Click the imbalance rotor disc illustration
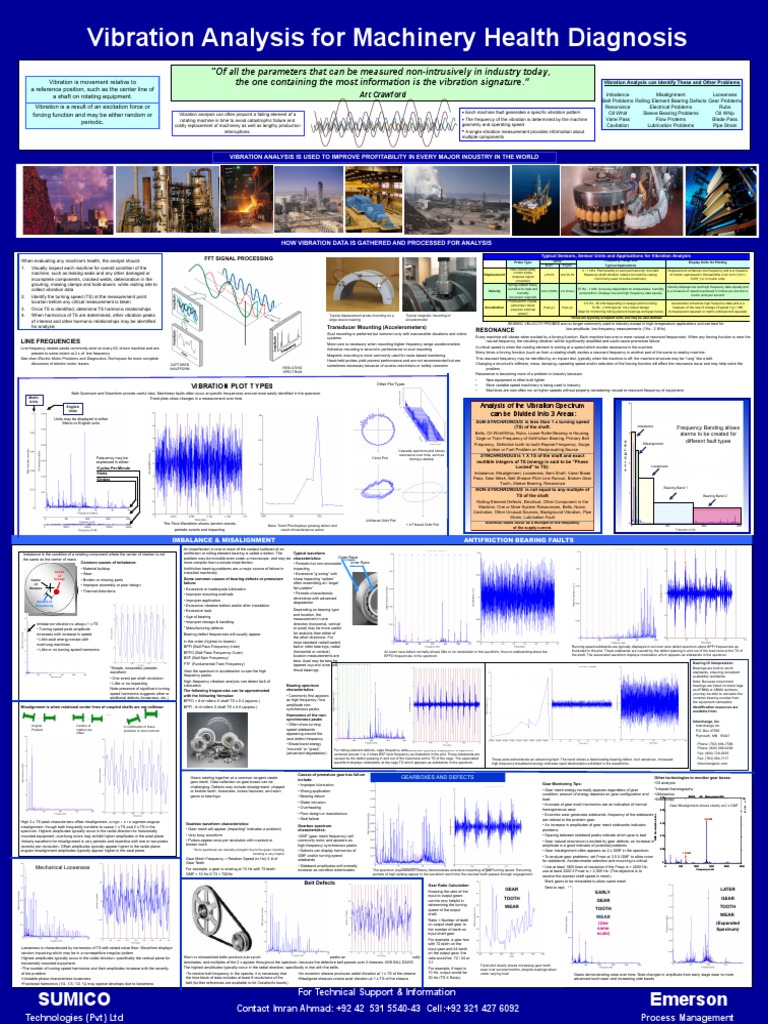 tap(50, 587)
